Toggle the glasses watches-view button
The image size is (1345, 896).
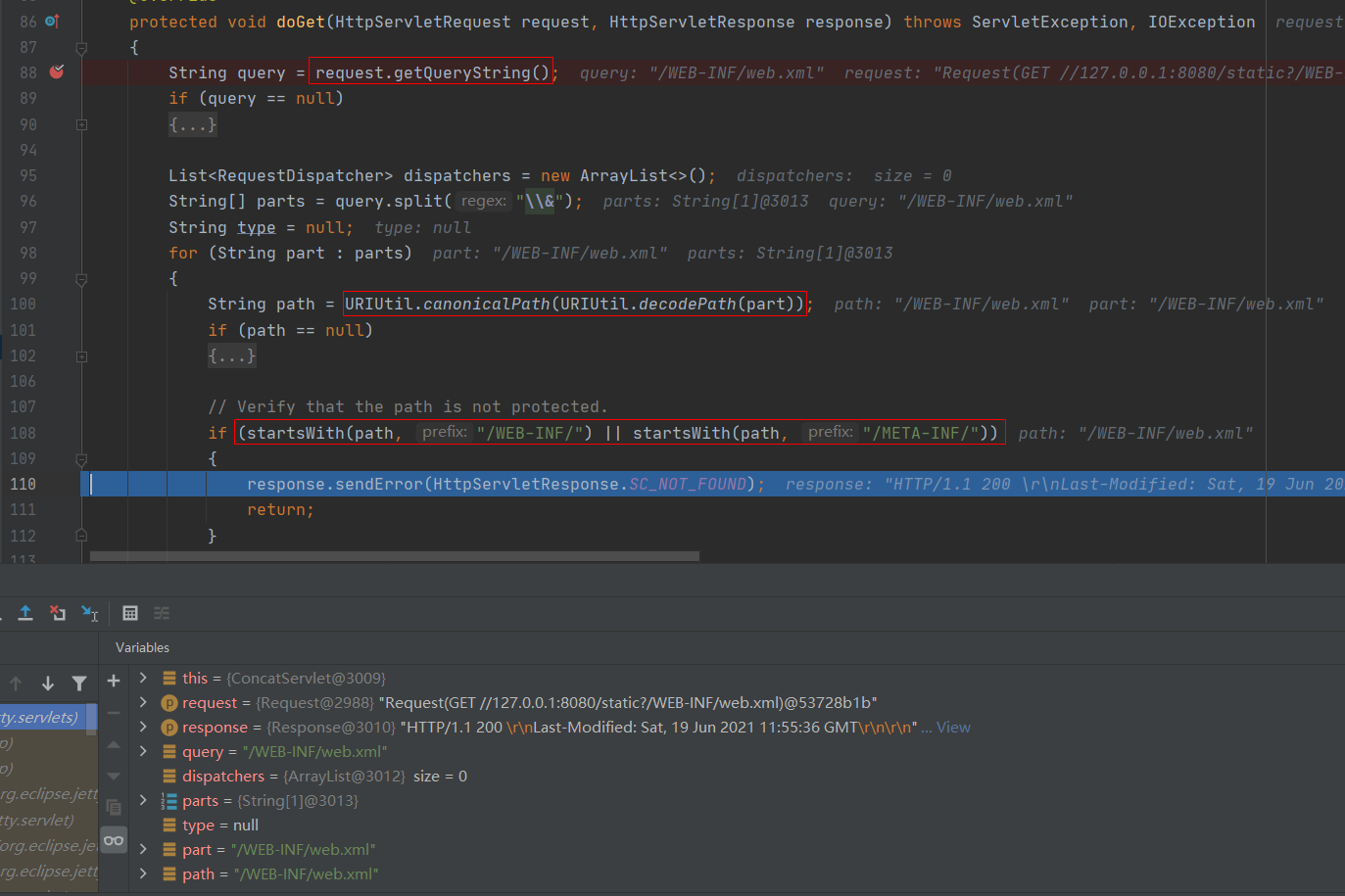tap(114, 840)
